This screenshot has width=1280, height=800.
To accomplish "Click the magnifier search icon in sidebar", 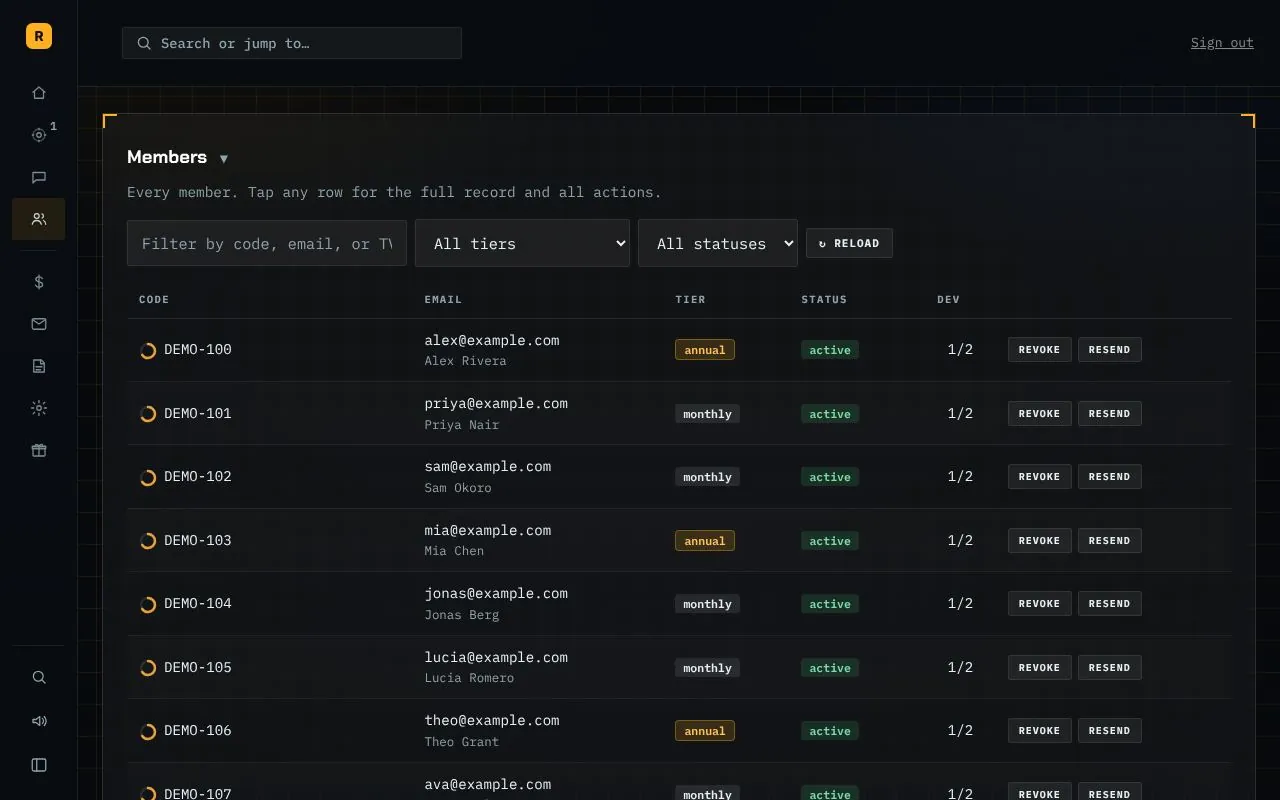I will (39, 677).
